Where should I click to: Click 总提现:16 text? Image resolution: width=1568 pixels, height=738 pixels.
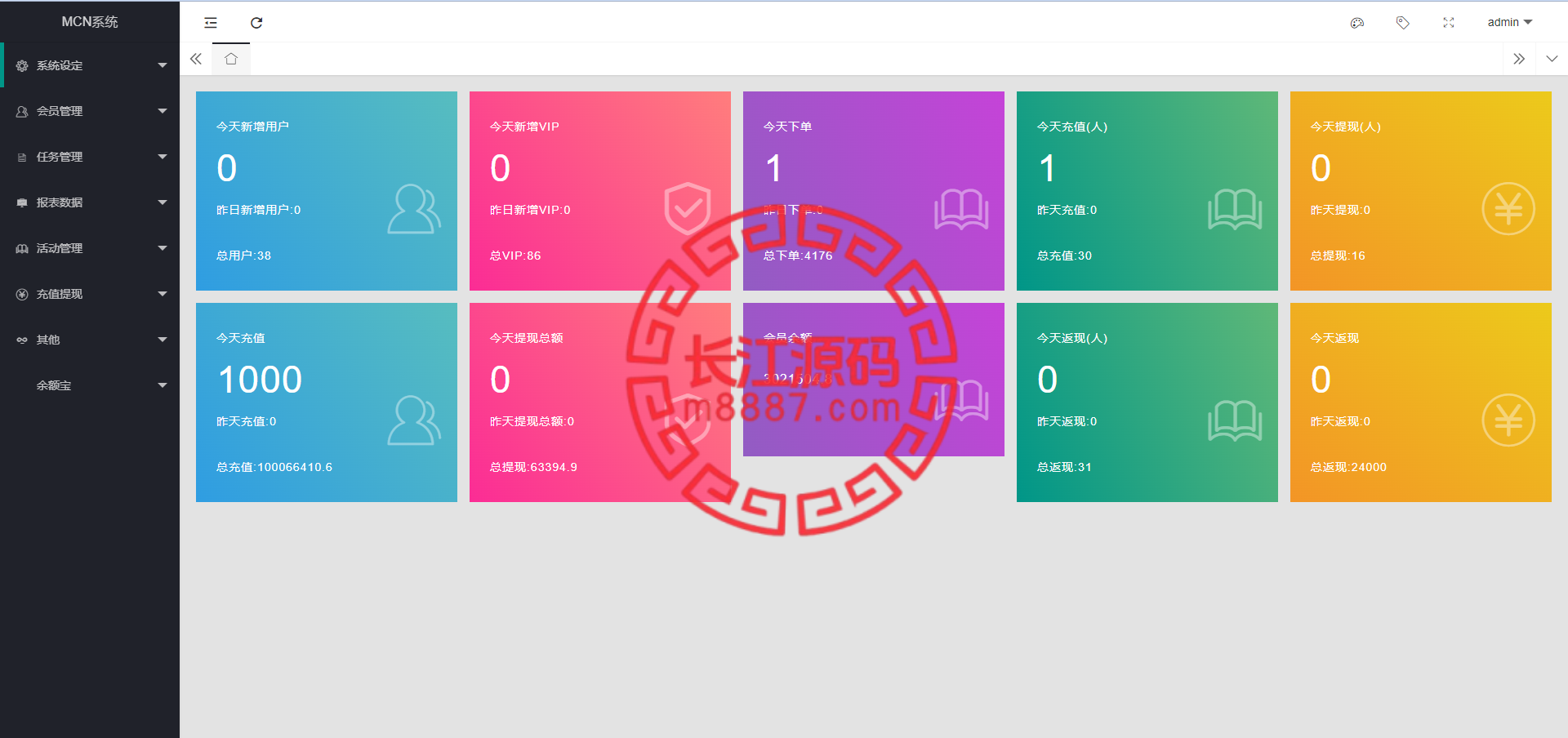click(1338, 256)
